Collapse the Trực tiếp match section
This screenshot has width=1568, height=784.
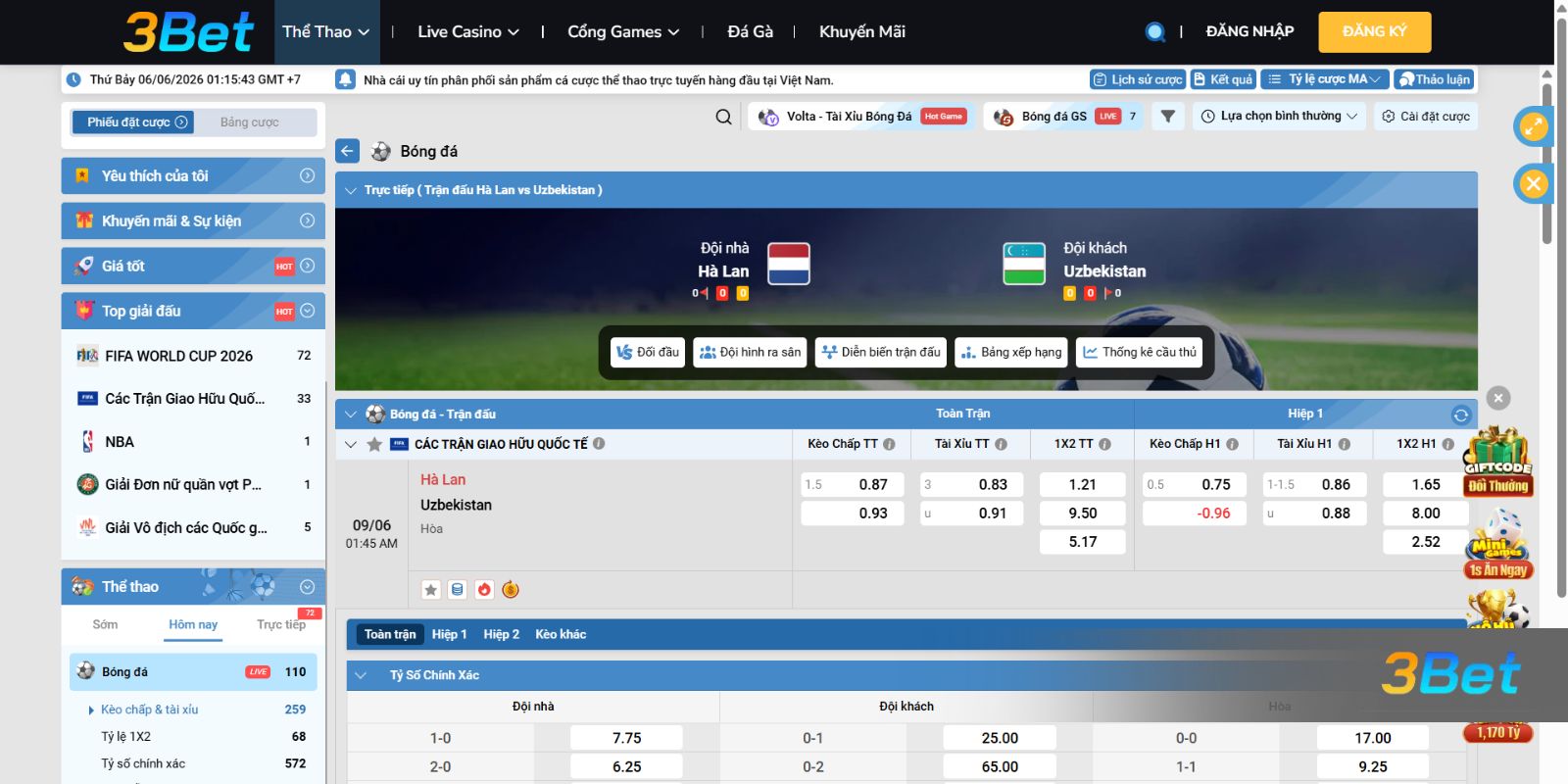click(x=351, y=190)
